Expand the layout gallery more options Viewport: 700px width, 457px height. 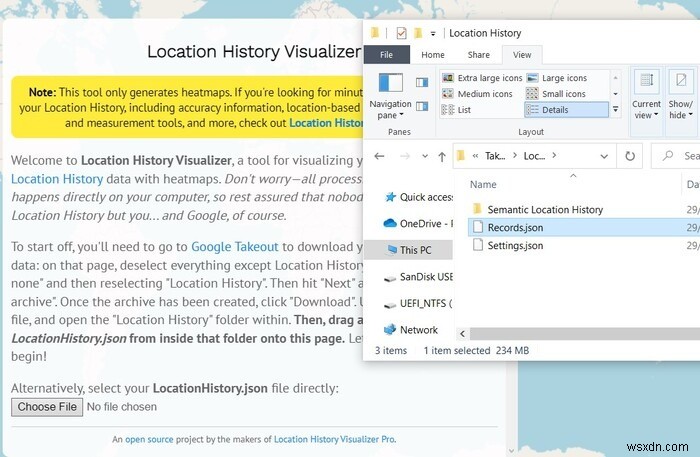point(616,109)
